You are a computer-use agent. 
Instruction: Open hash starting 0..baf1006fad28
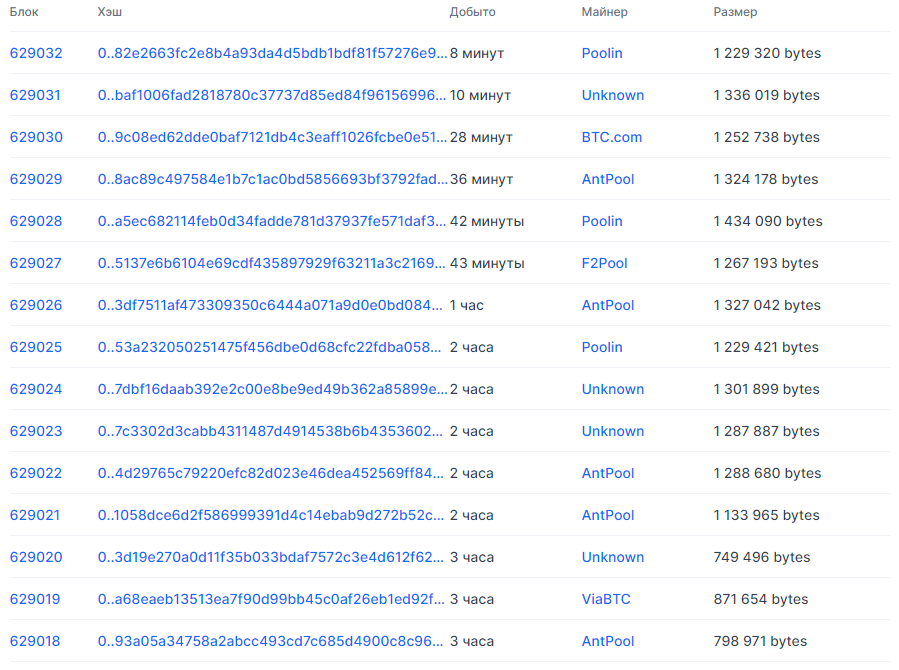[x=272, y=95]
